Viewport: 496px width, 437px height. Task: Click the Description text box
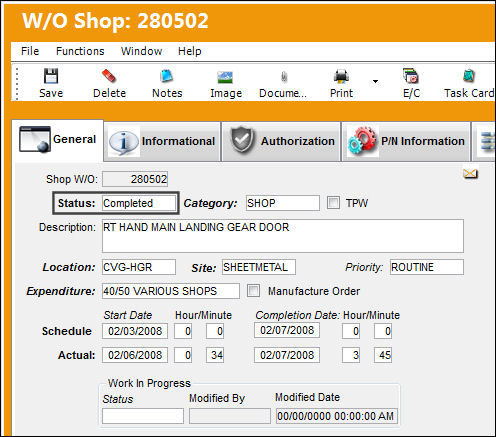tap(283, 236)
